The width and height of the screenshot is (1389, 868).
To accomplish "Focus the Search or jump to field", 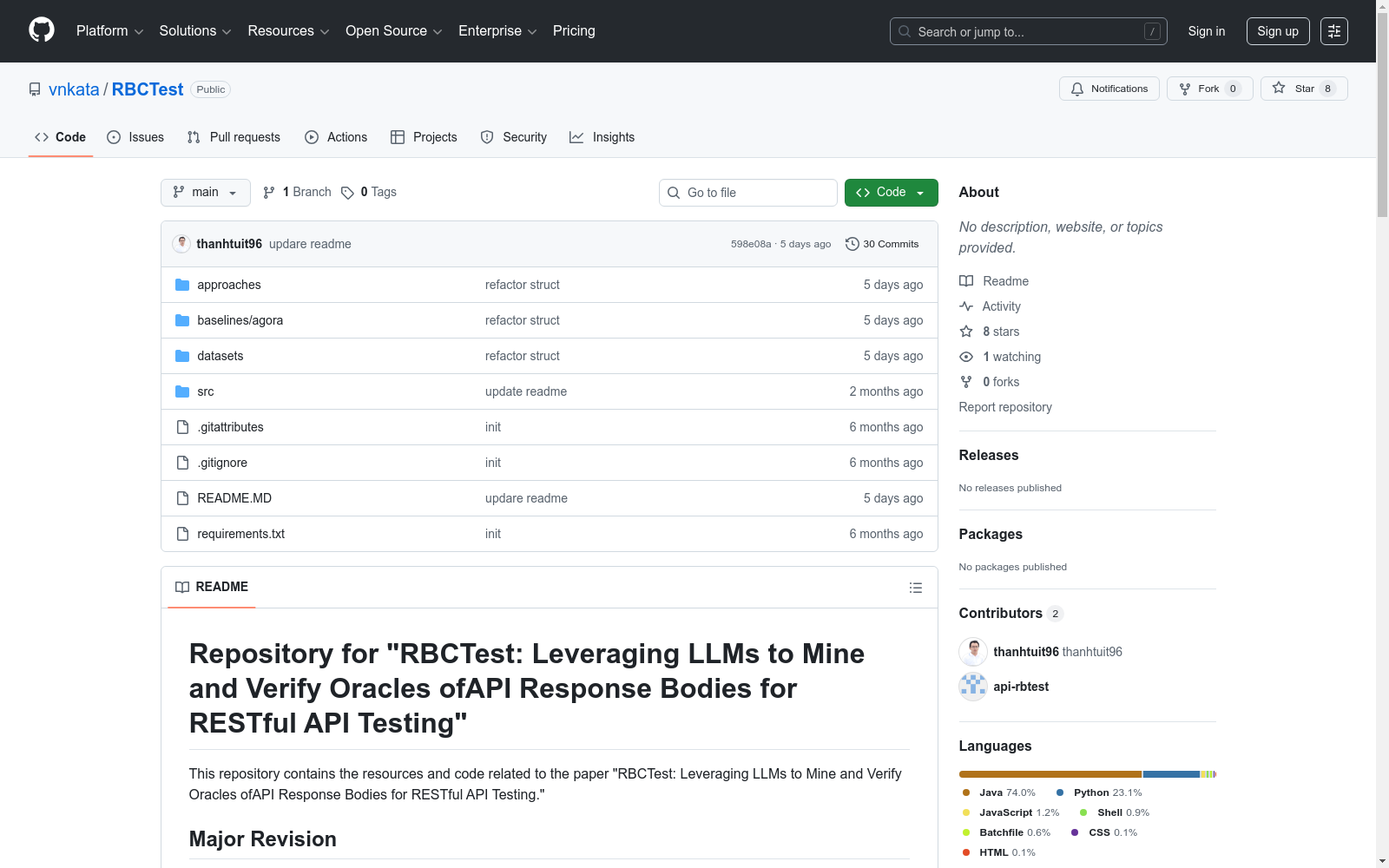I will coord(1029,31).
